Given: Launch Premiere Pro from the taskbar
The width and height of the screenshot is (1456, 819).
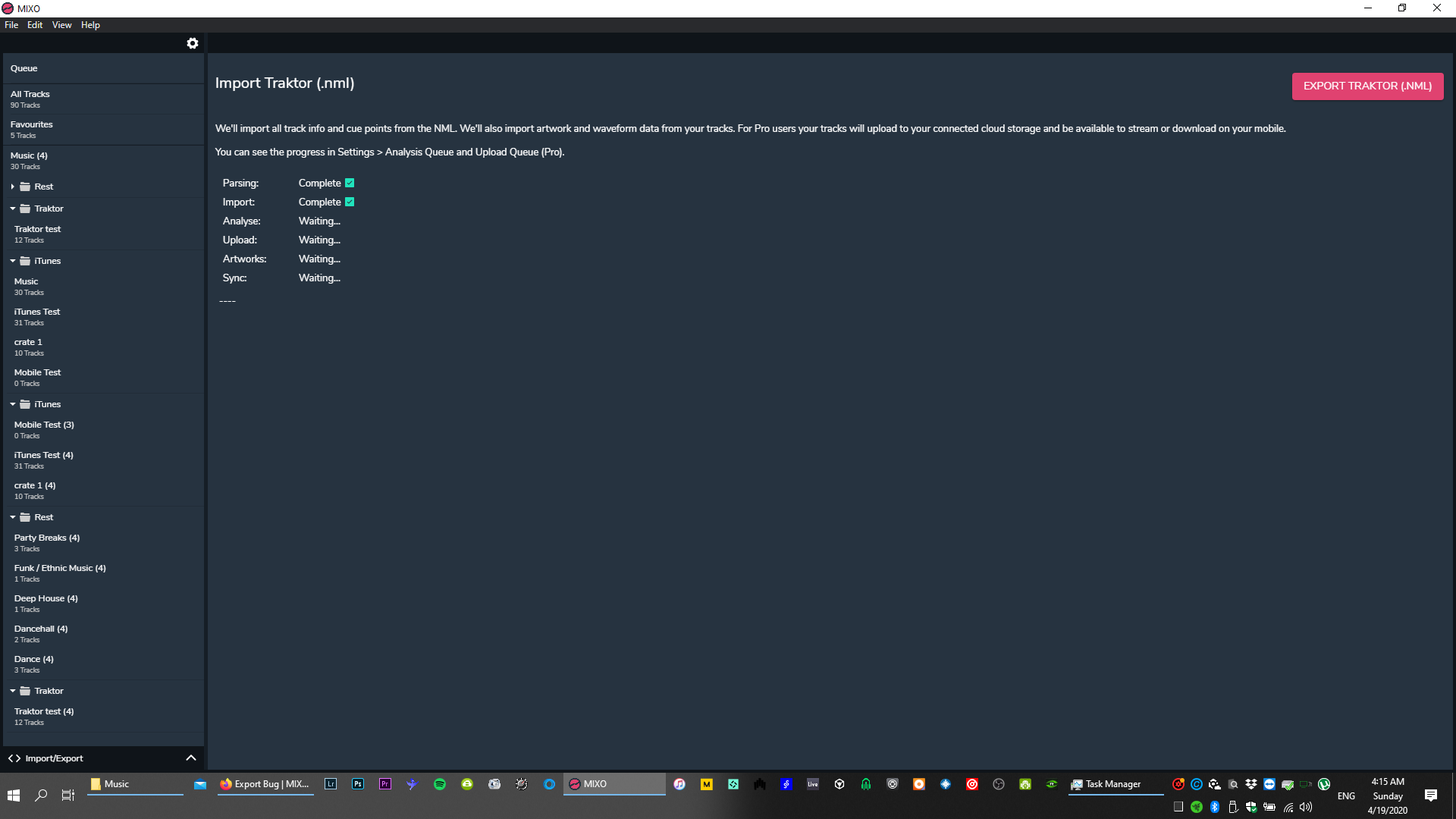Looking at the screenshot, I should pyautogui.click(x=385, y=784).
